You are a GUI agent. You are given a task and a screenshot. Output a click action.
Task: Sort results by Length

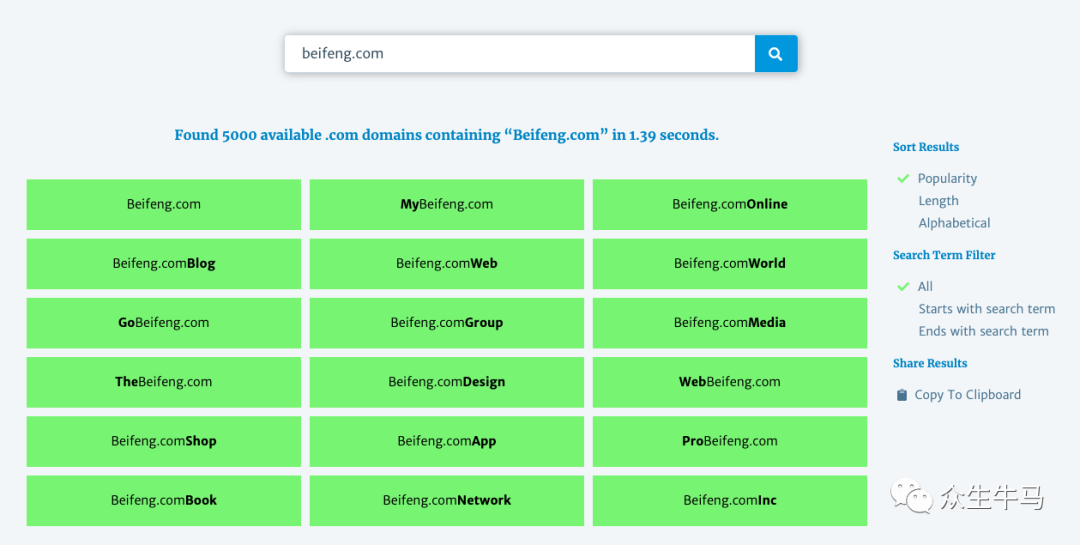click(938, 201)
